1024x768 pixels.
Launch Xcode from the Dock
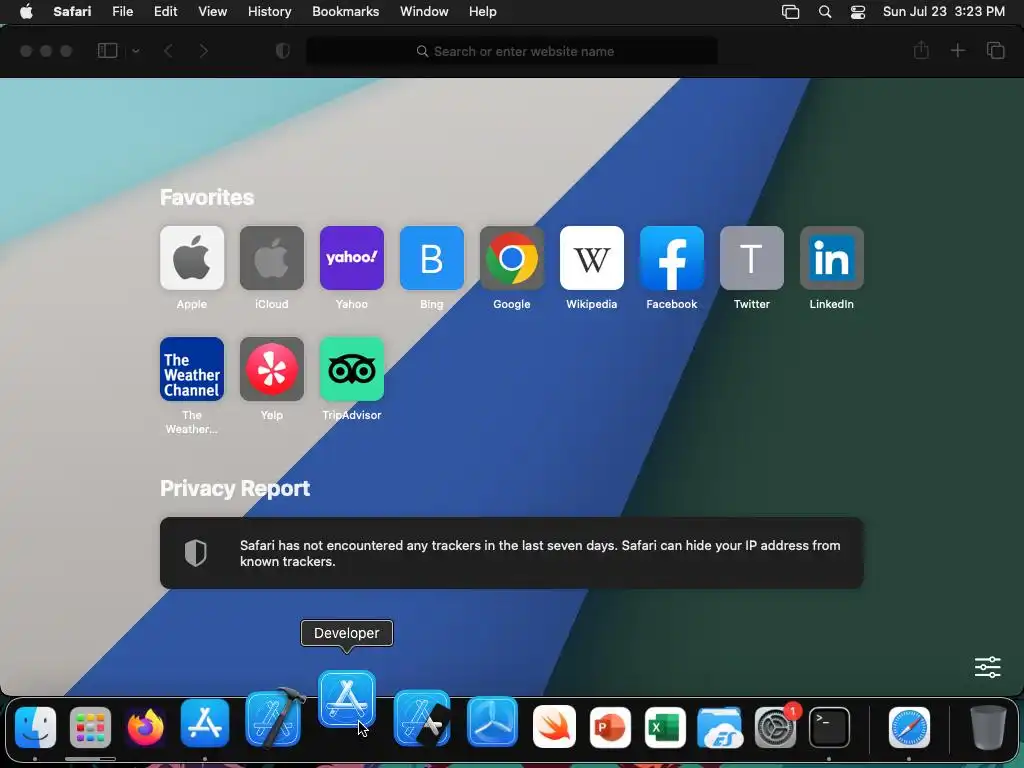[274, 719]
